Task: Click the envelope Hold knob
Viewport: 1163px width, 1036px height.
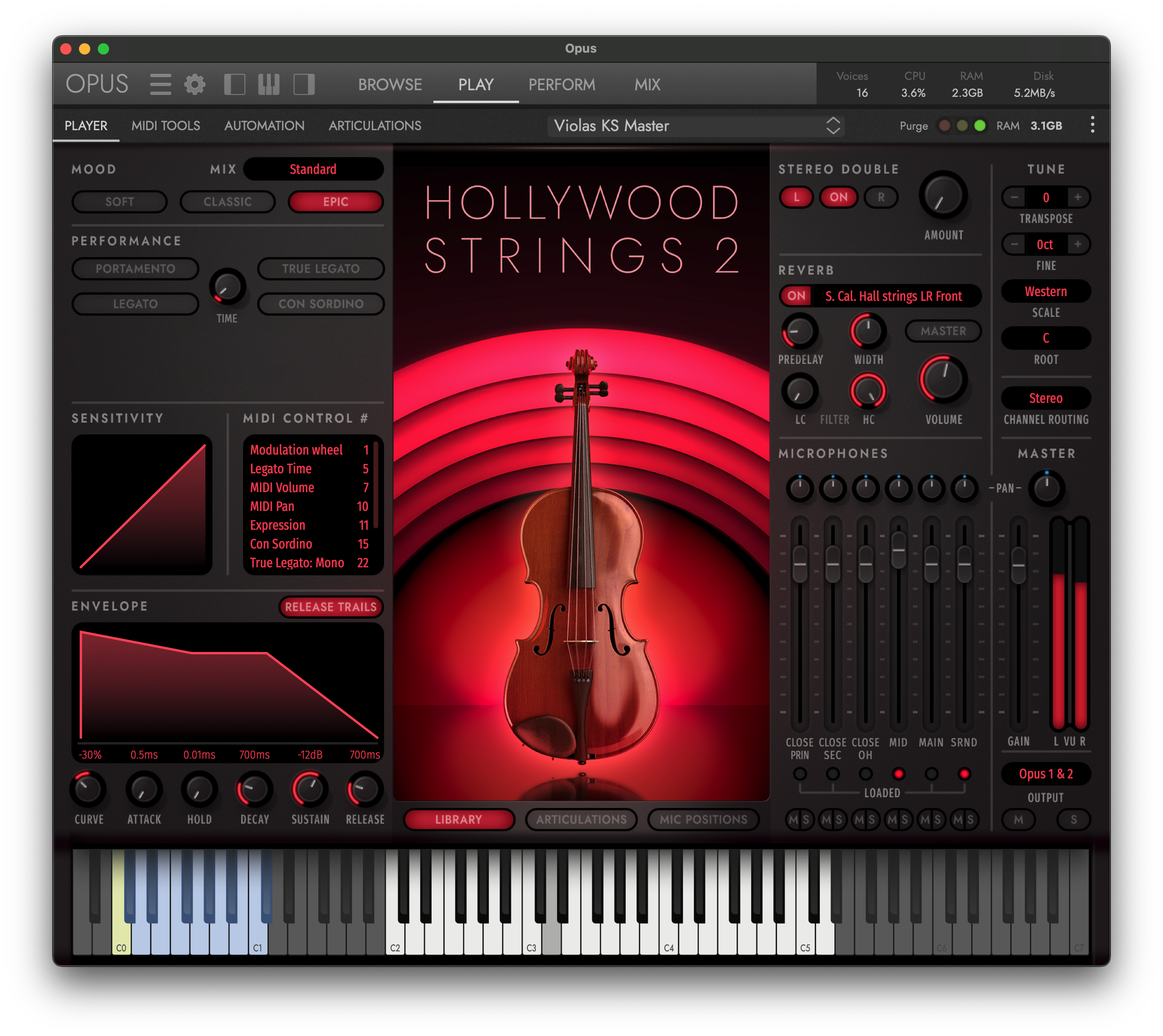Action: [x=199, y=789]
